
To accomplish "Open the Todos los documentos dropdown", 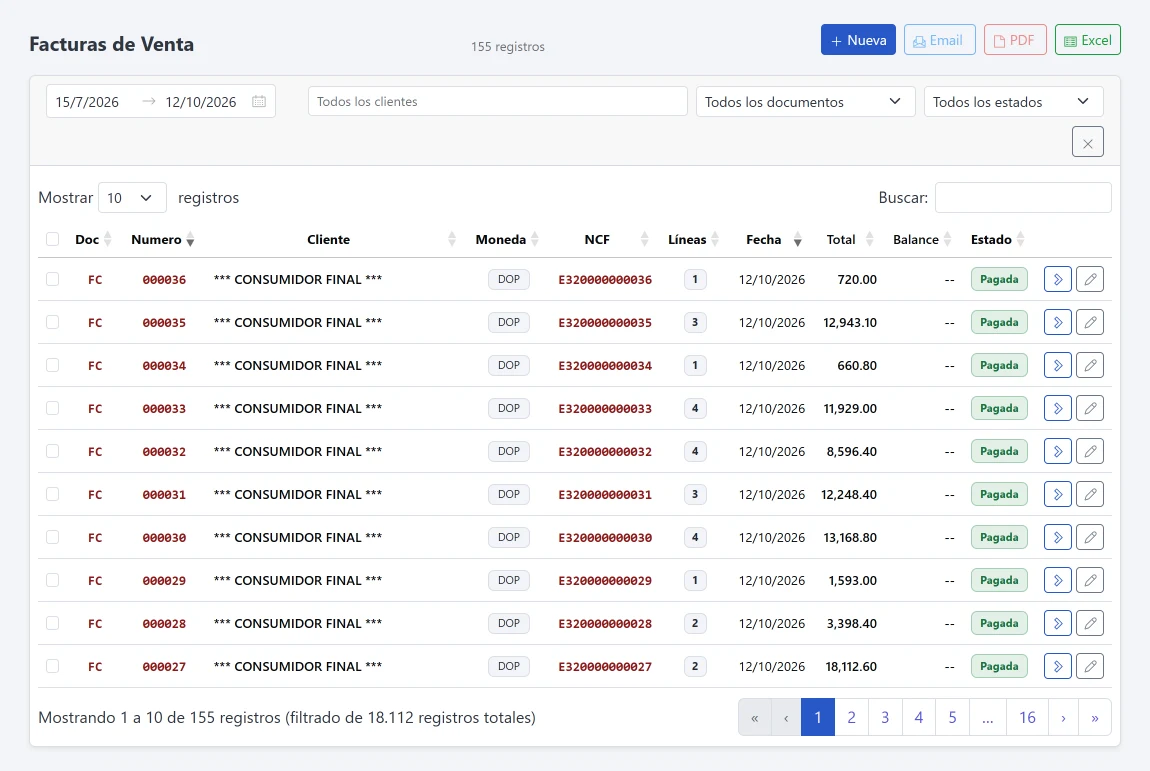I will tap(805, 102).
